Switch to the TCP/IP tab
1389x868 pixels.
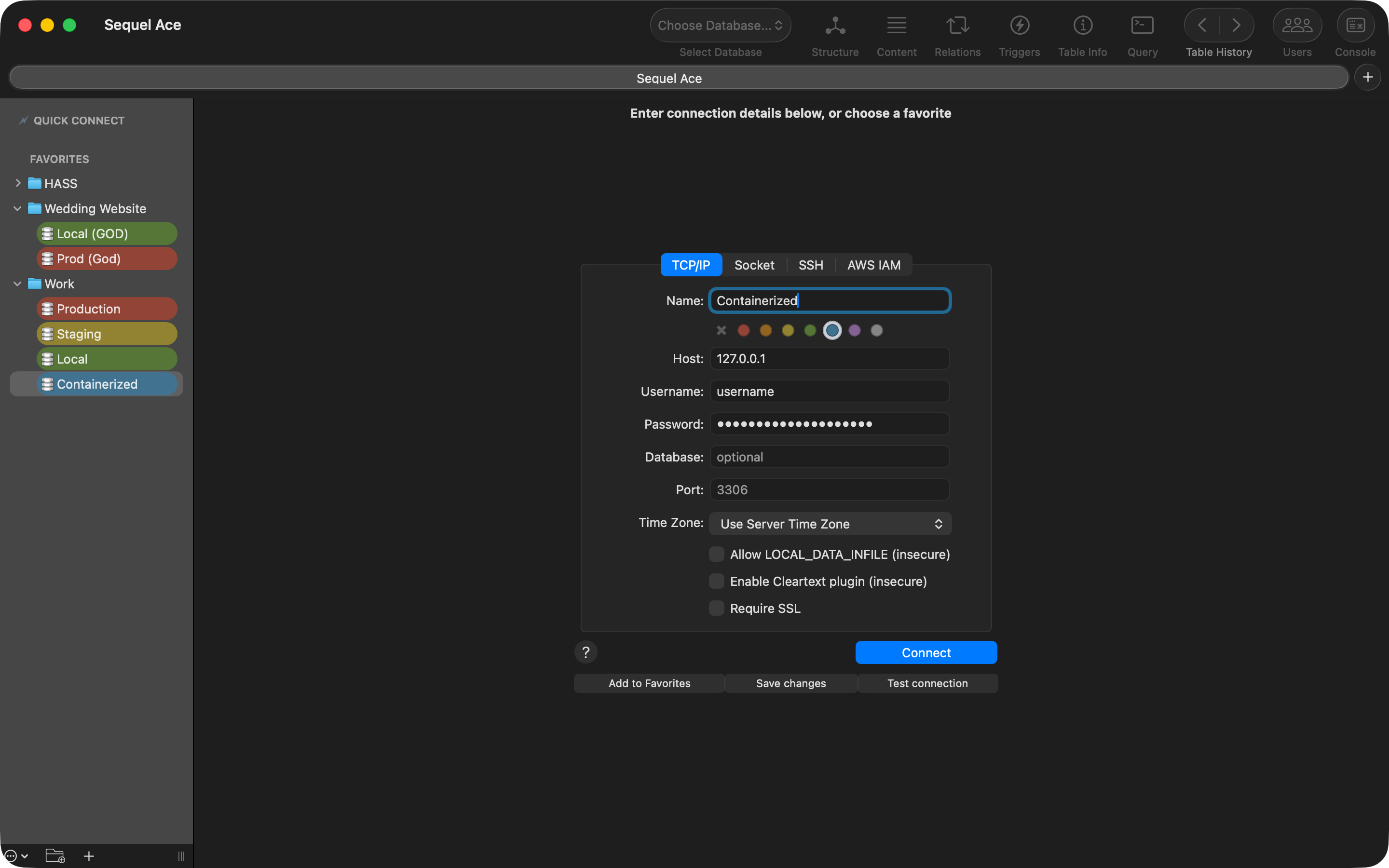tap(691, 265)
